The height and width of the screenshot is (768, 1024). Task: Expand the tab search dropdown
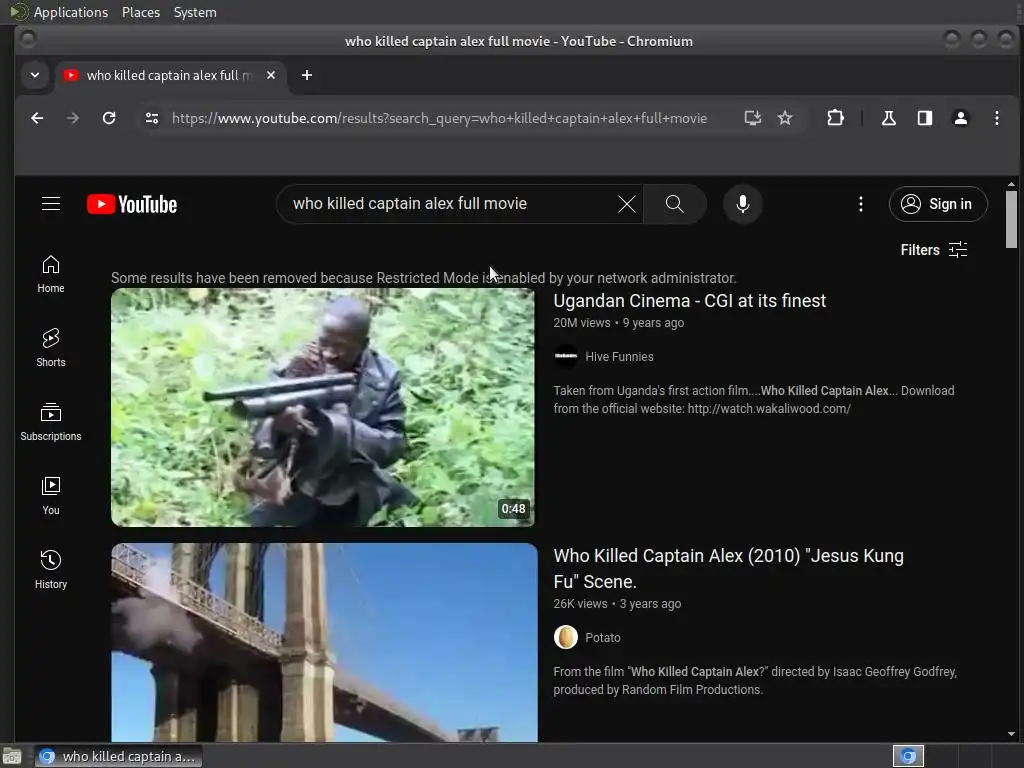tap(35, 75)
